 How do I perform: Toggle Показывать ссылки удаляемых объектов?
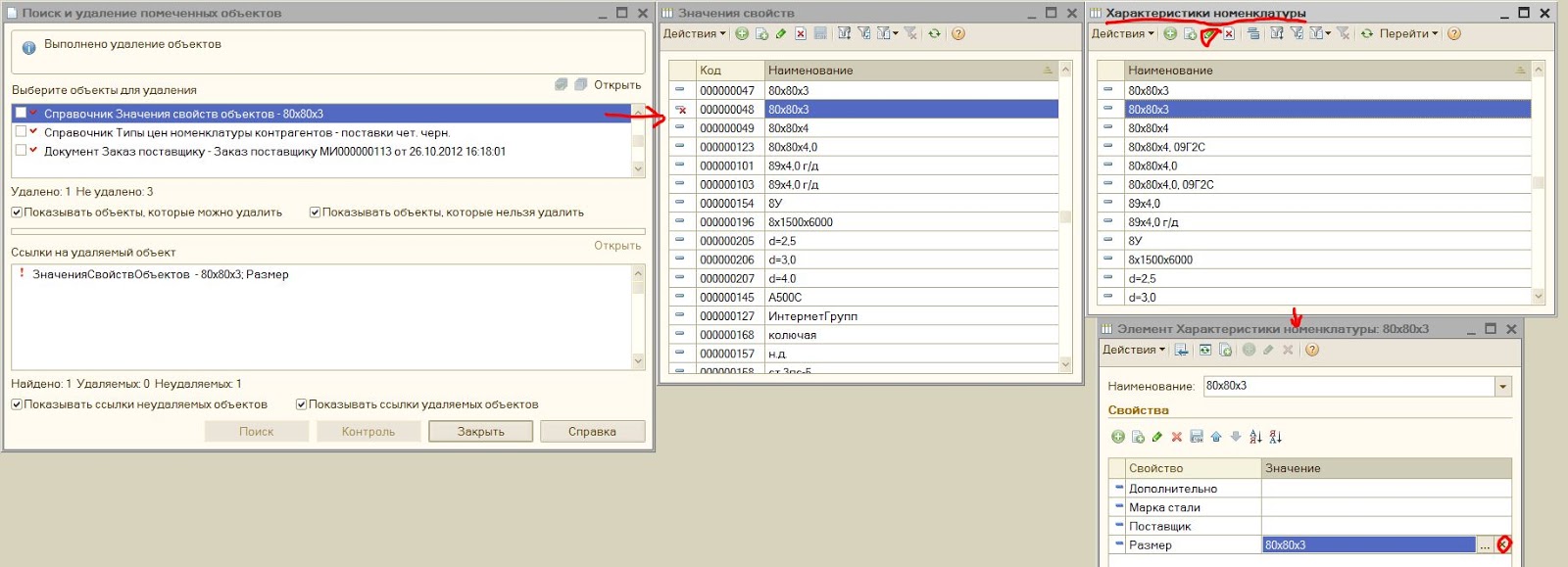[301, 404]
